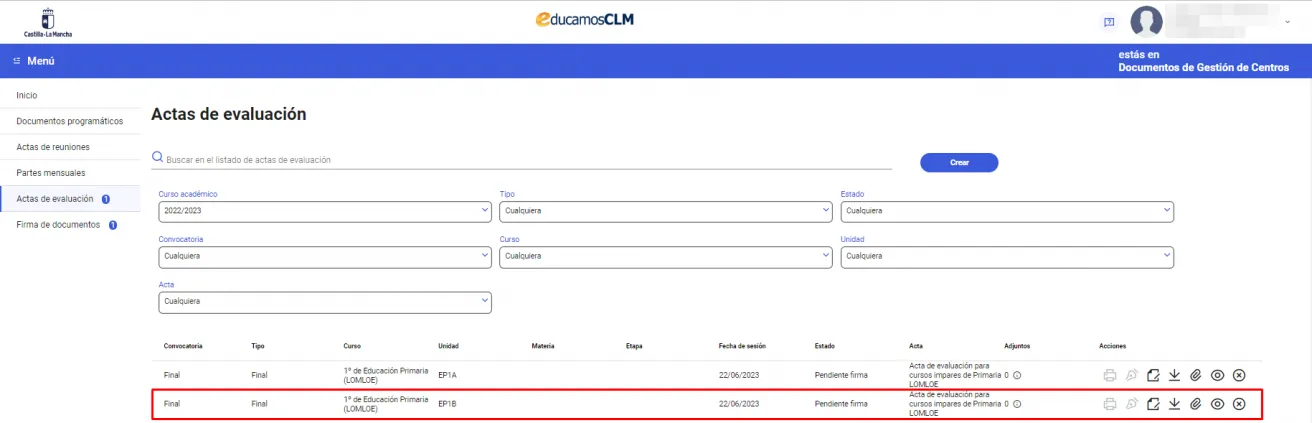Open the Convocatoria filter dropdown

pos(324,256)
